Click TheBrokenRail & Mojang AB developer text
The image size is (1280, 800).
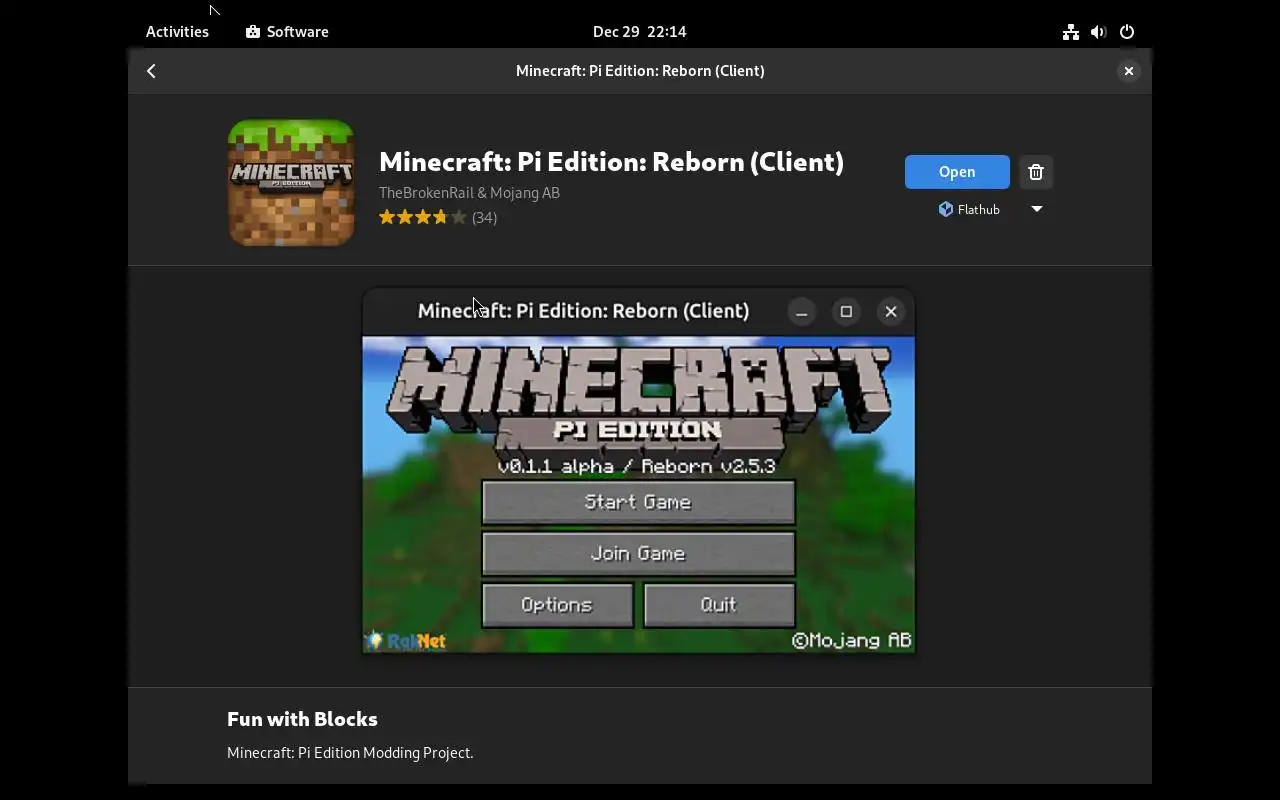pyautogui.click(x=469, y=193)
